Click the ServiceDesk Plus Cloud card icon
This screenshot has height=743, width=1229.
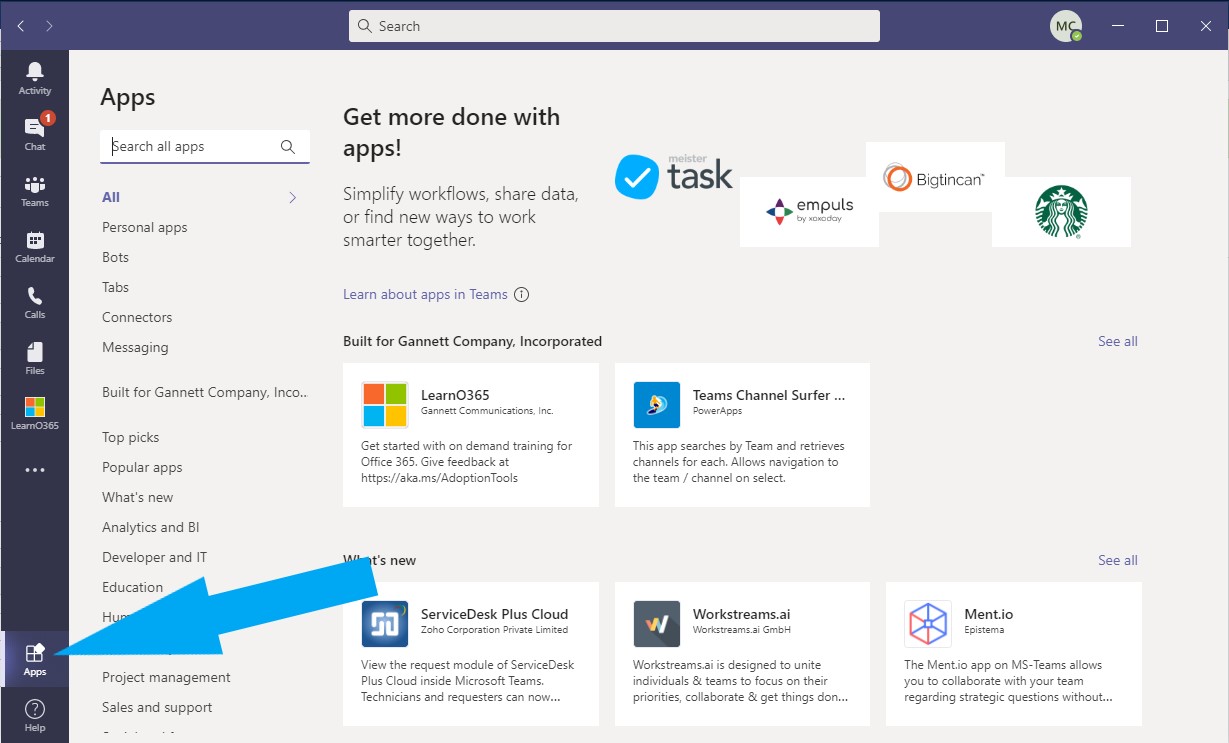coord(385,624)
